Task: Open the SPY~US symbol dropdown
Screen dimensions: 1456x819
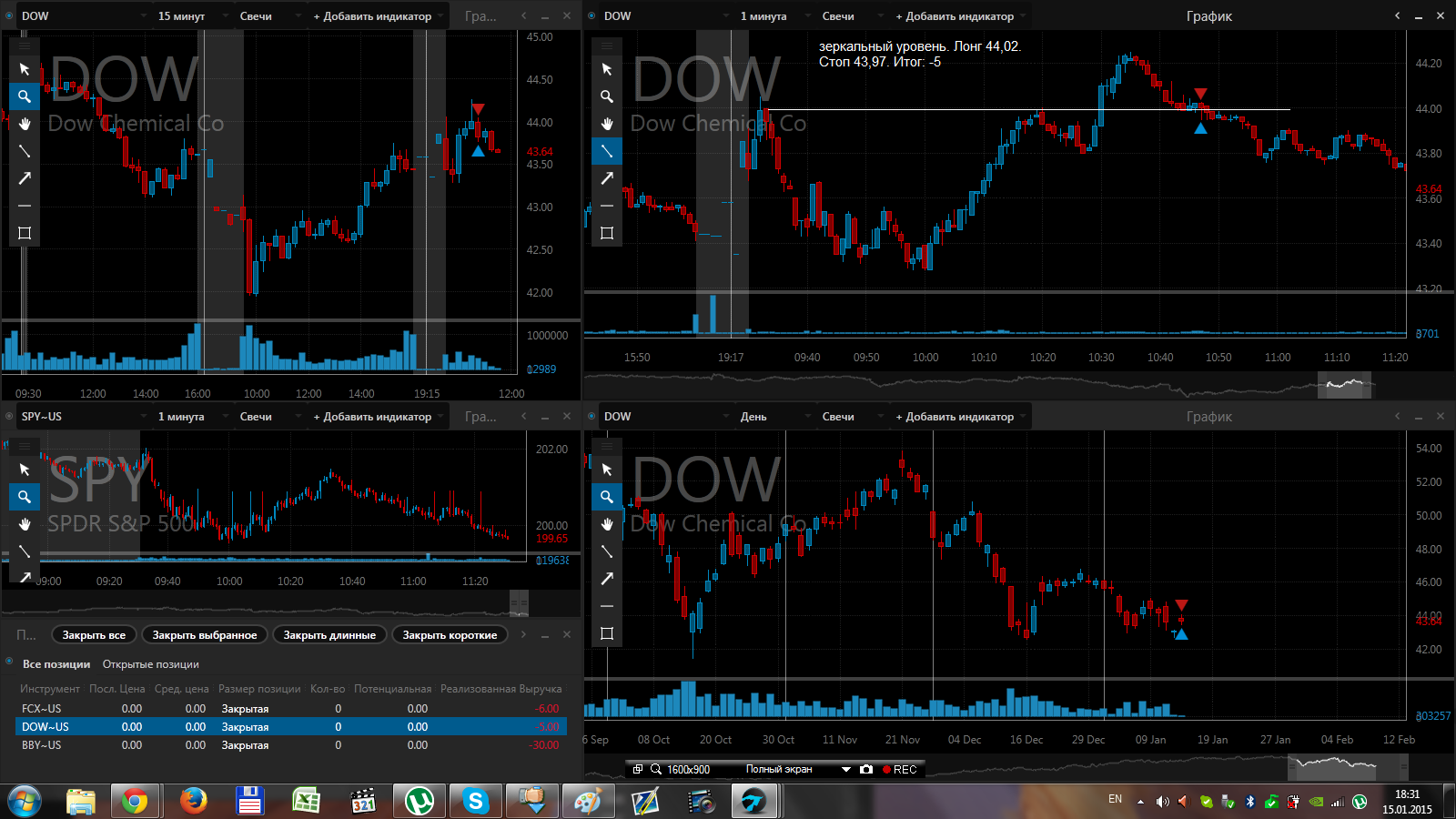Action: (x=84, y=417)
